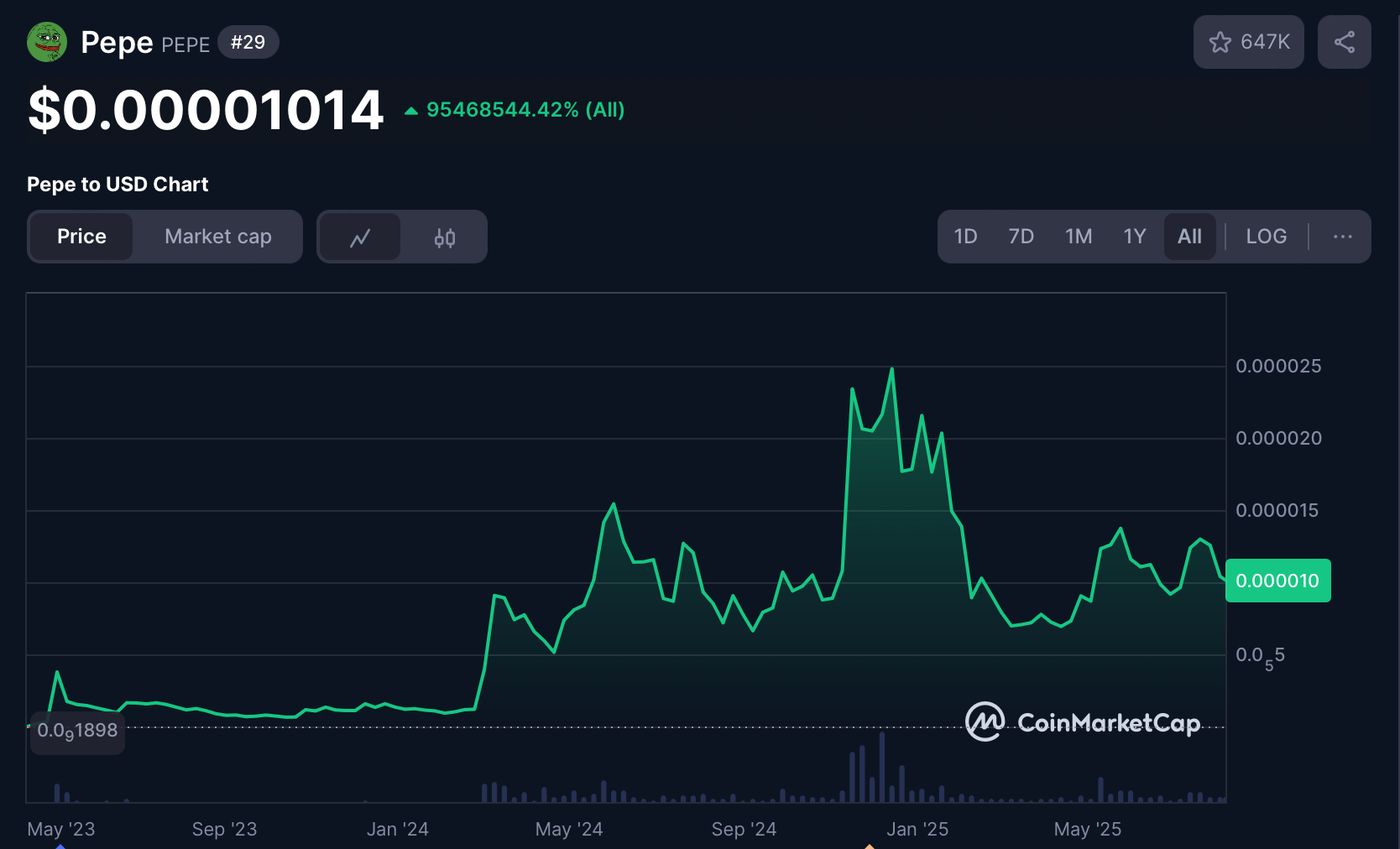Click the Pepe to USD Chart heading
The width and height of the screenshot is (1400, 849).
(118, 185)
